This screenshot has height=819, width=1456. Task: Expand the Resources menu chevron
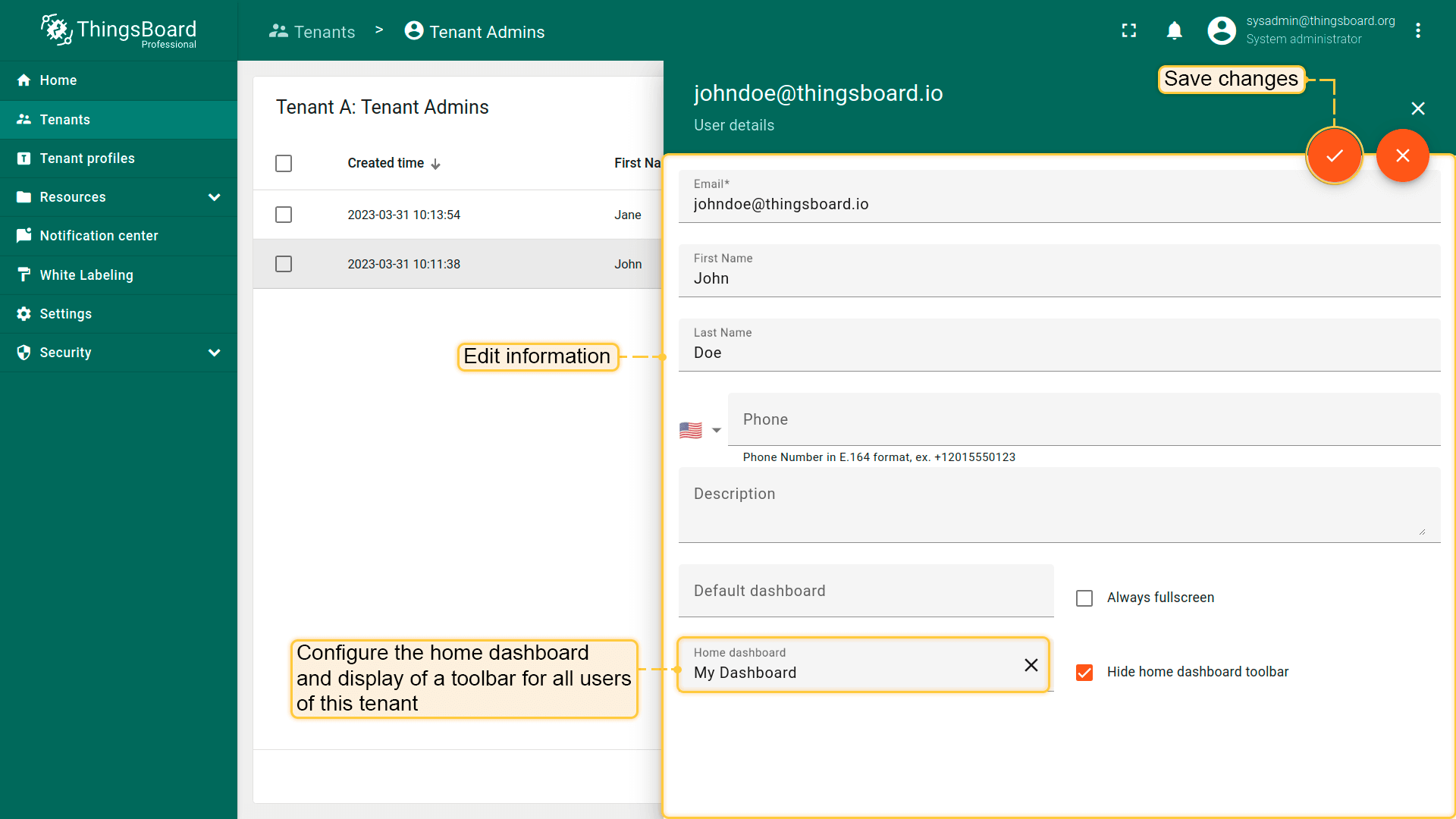click(x=215, y=197)
